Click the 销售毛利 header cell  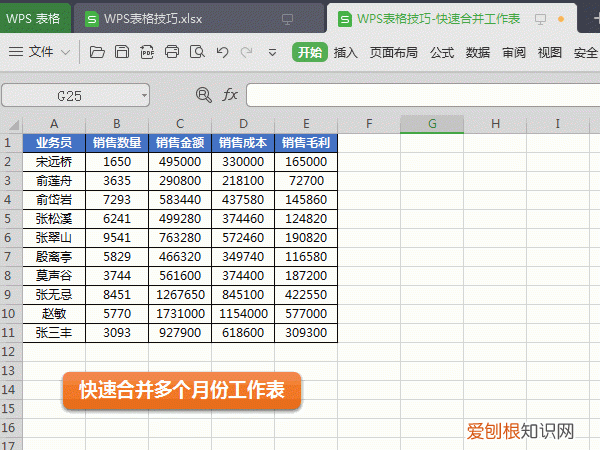coord(306,143)
